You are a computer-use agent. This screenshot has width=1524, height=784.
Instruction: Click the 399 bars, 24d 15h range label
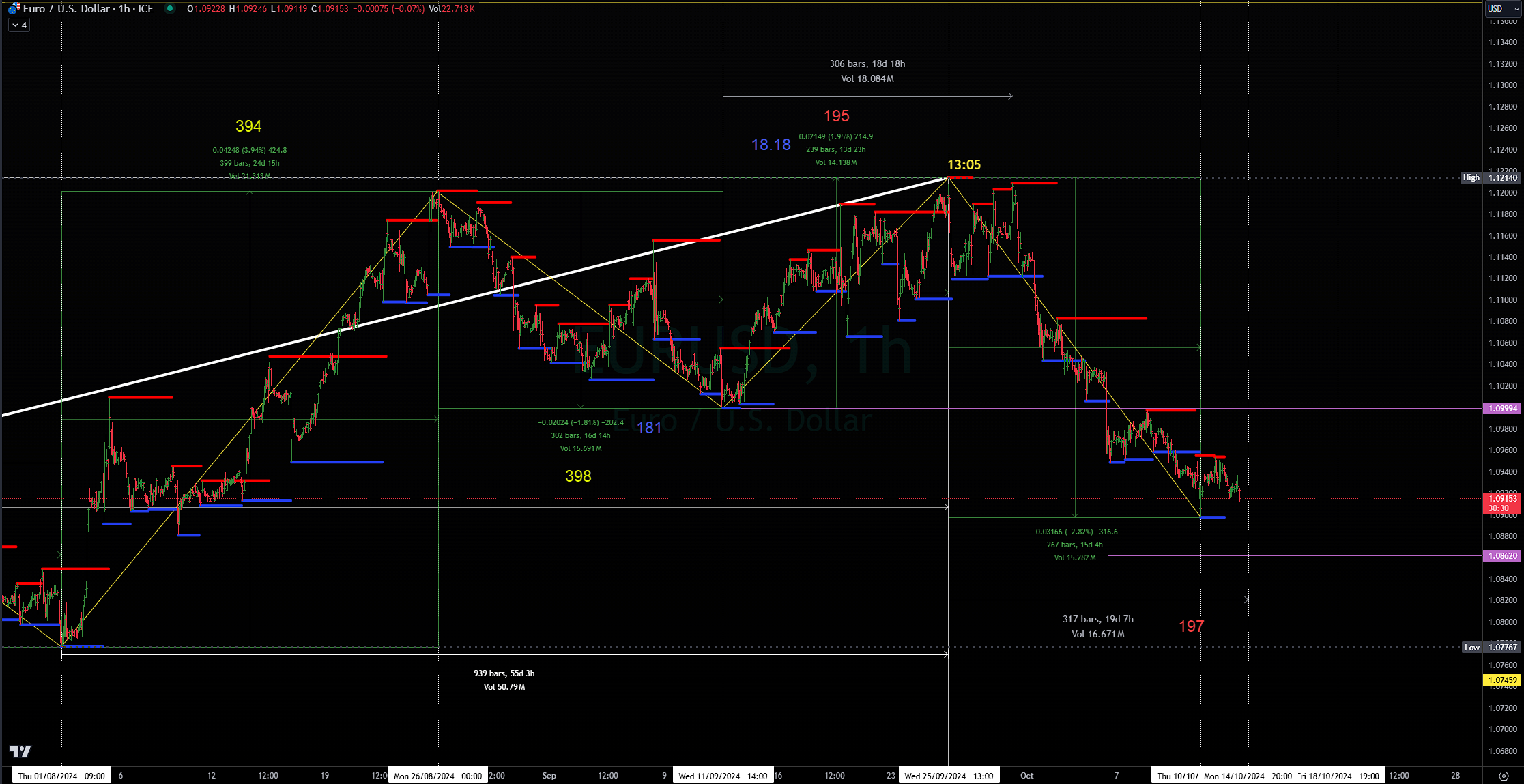[250, 163]
